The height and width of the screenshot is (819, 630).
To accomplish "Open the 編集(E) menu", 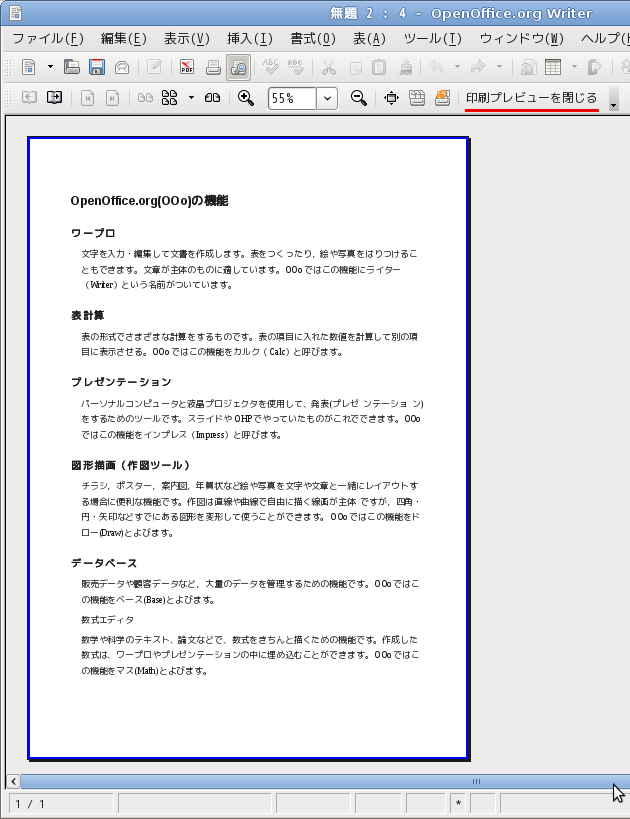I will point(123,39).
